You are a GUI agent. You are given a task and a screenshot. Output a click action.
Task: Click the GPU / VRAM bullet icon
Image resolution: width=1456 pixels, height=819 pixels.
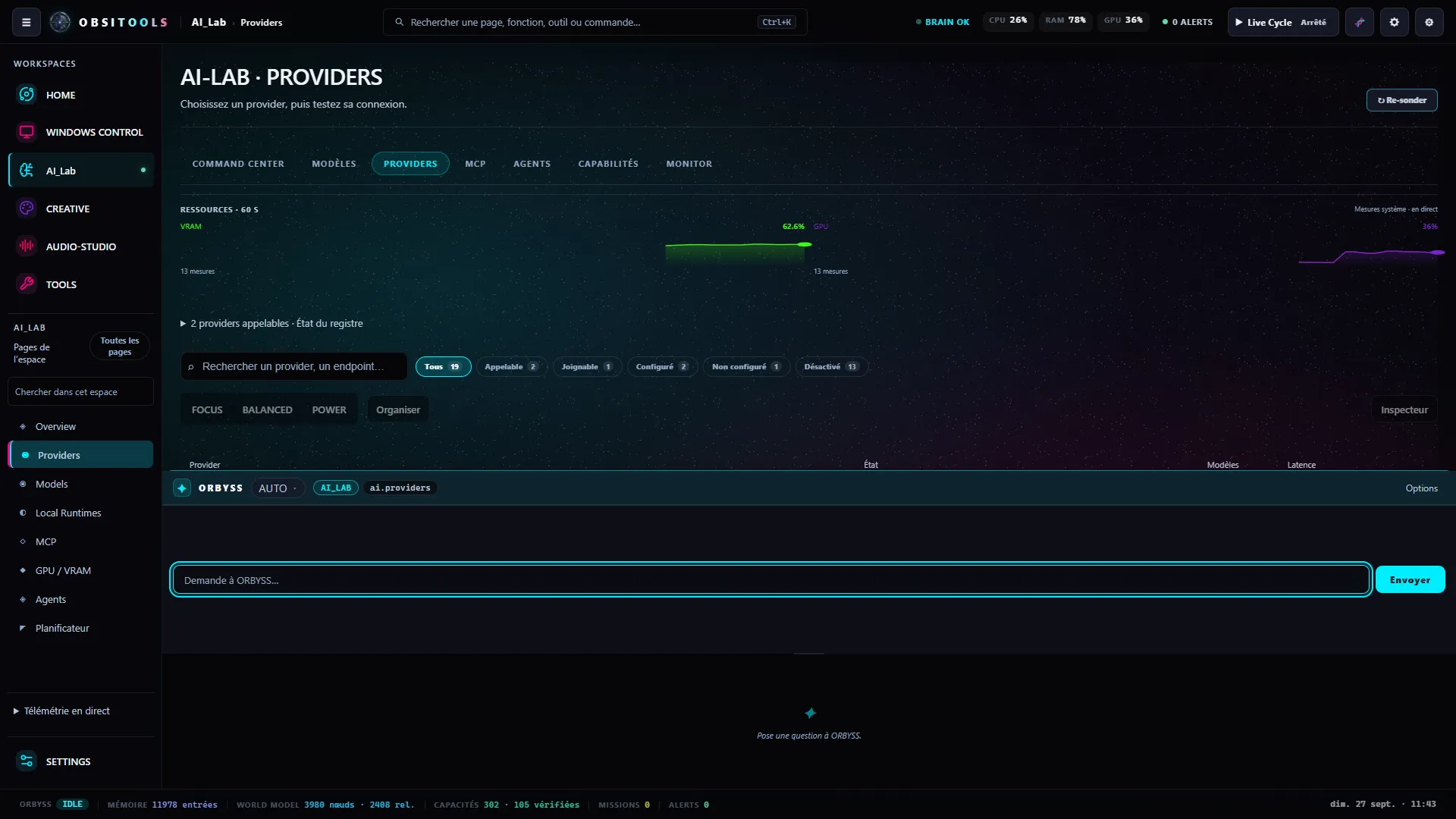tap(23, 571)
